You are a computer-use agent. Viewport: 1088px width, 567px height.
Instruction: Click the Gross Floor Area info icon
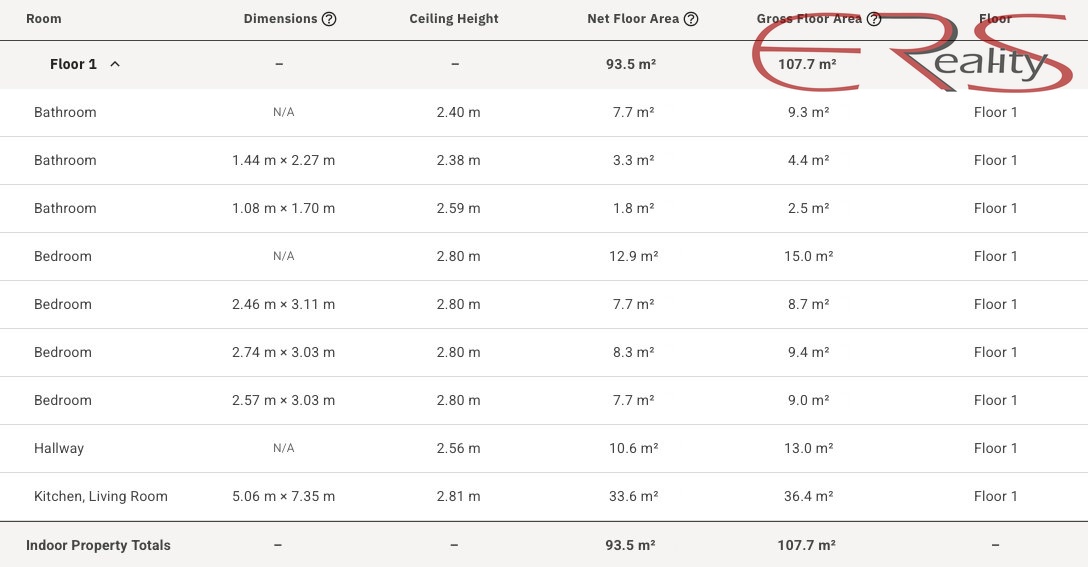[x=874, y=19]
